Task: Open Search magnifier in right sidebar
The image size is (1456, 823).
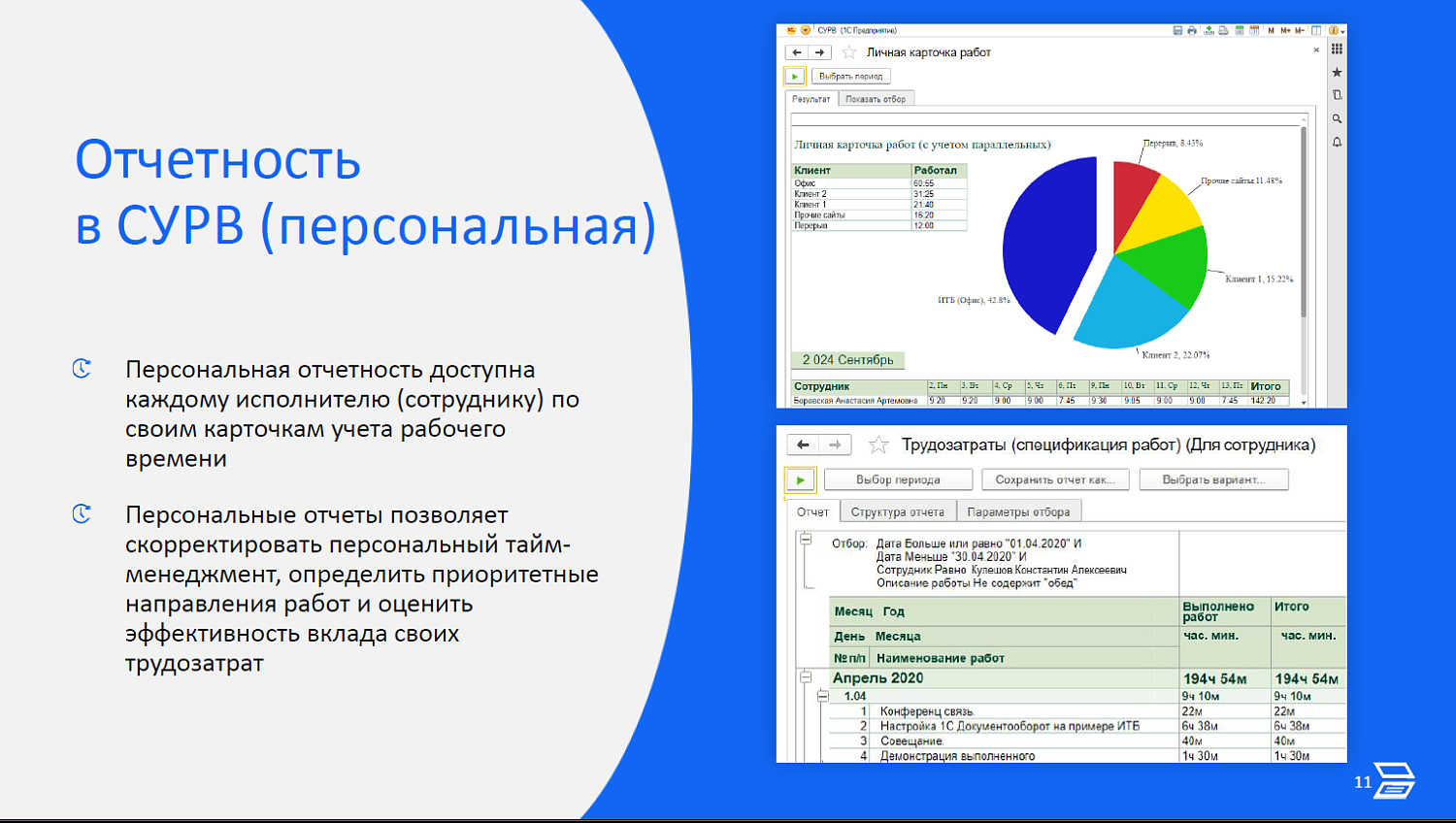Action: tap(1337, 118)
